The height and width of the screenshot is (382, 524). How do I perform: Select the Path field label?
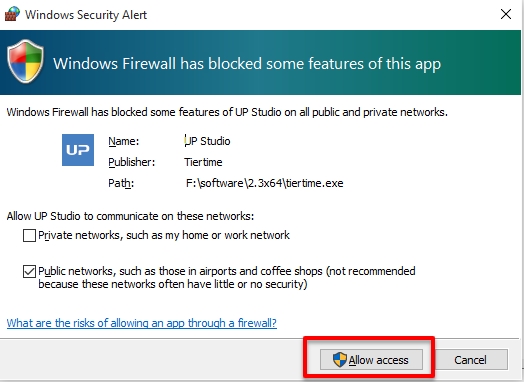pos(121,183)
